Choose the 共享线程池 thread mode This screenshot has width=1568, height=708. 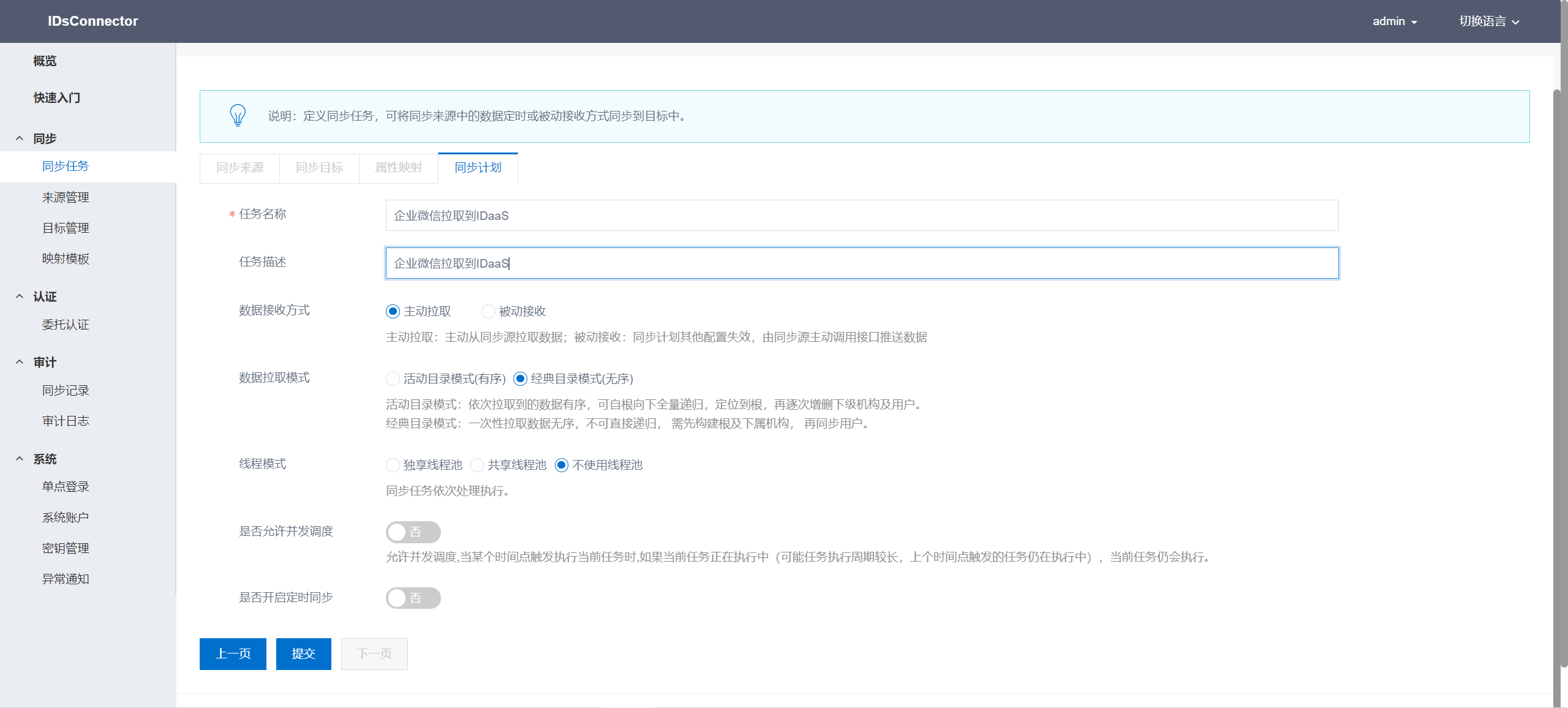(x=477, y=465)
